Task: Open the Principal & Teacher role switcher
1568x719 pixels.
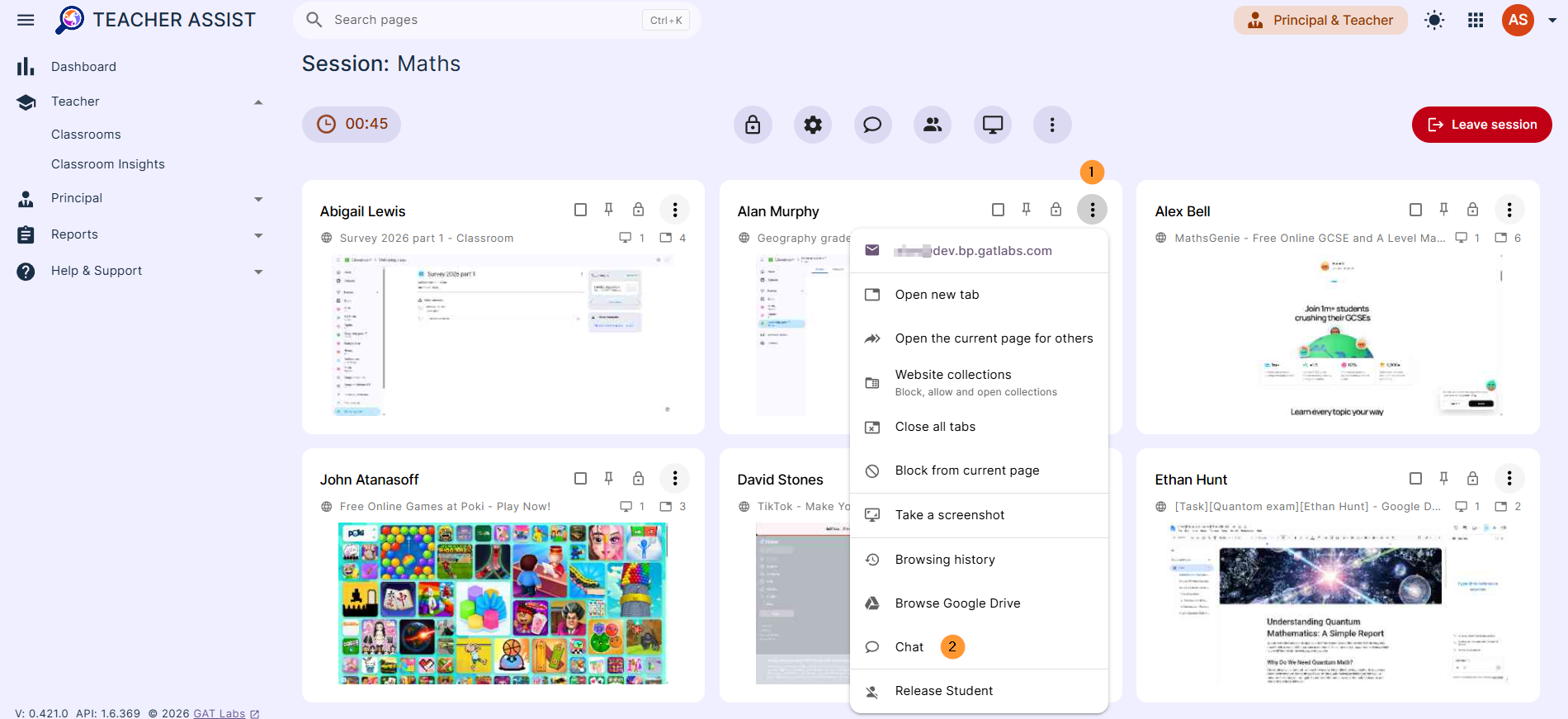Action: tap(1320, 20)
